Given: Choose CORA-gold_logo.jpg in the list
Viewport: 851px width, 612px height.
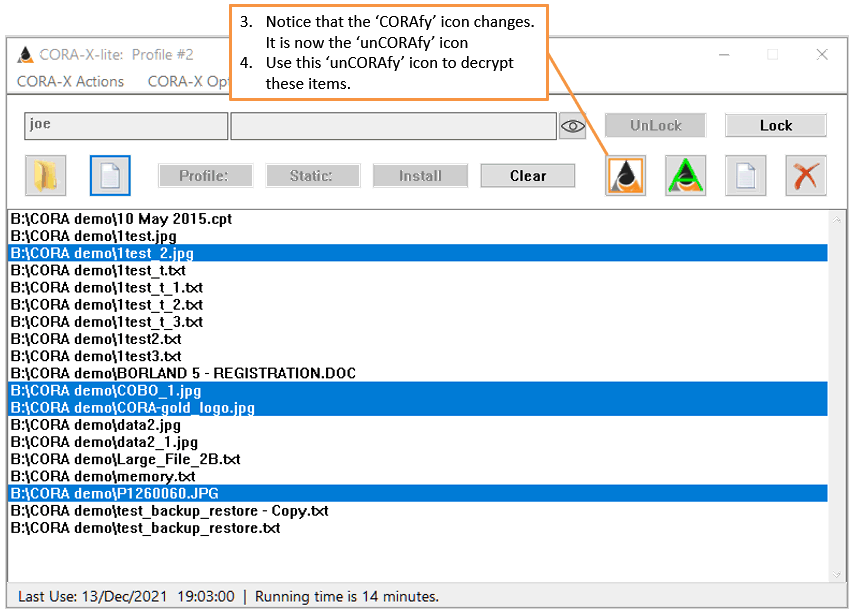Looking at the screenshot, I should [x=132, y=408].
